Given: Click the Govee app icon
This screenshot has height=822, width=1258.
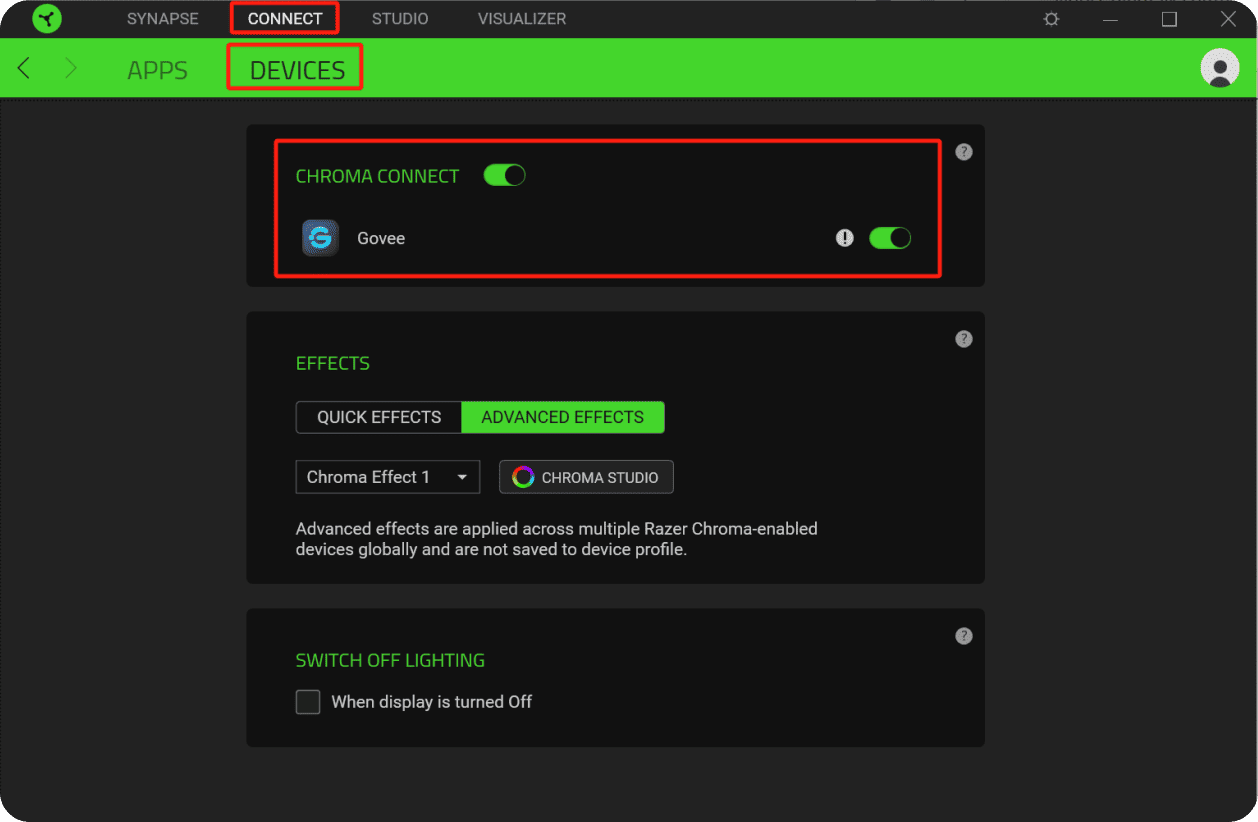Looking at the screenshot, I should tap(320, 238).
